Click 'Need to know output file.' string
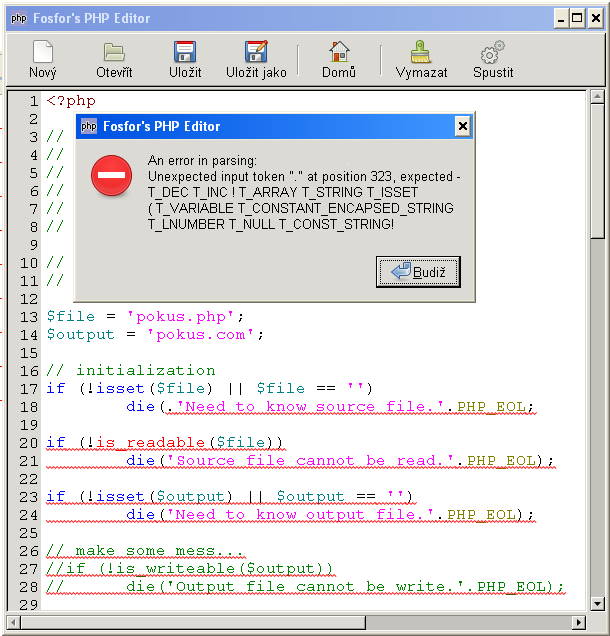610x636 pixels. tap(300, 514)
